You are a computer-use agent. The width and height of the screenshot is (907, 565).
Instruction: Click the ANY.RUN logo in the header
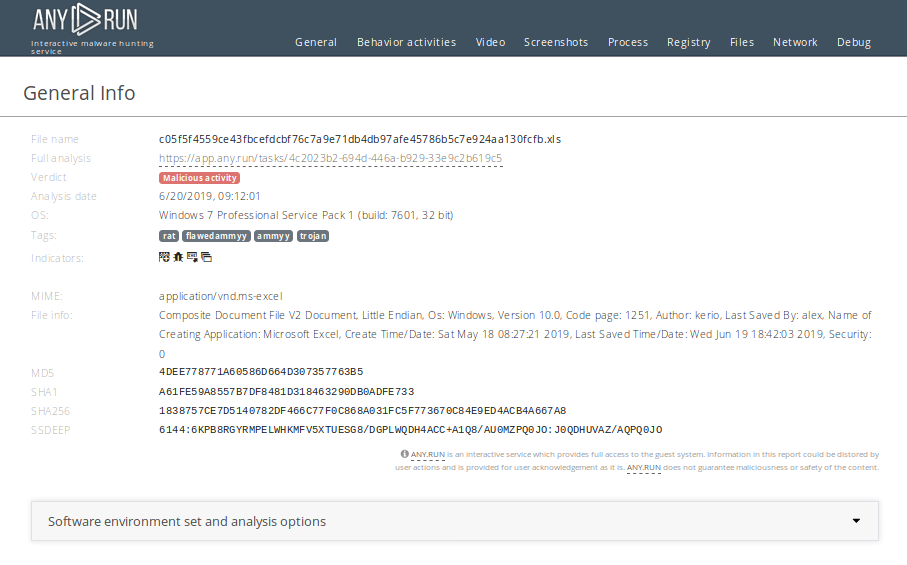click(x=85, y=19)
